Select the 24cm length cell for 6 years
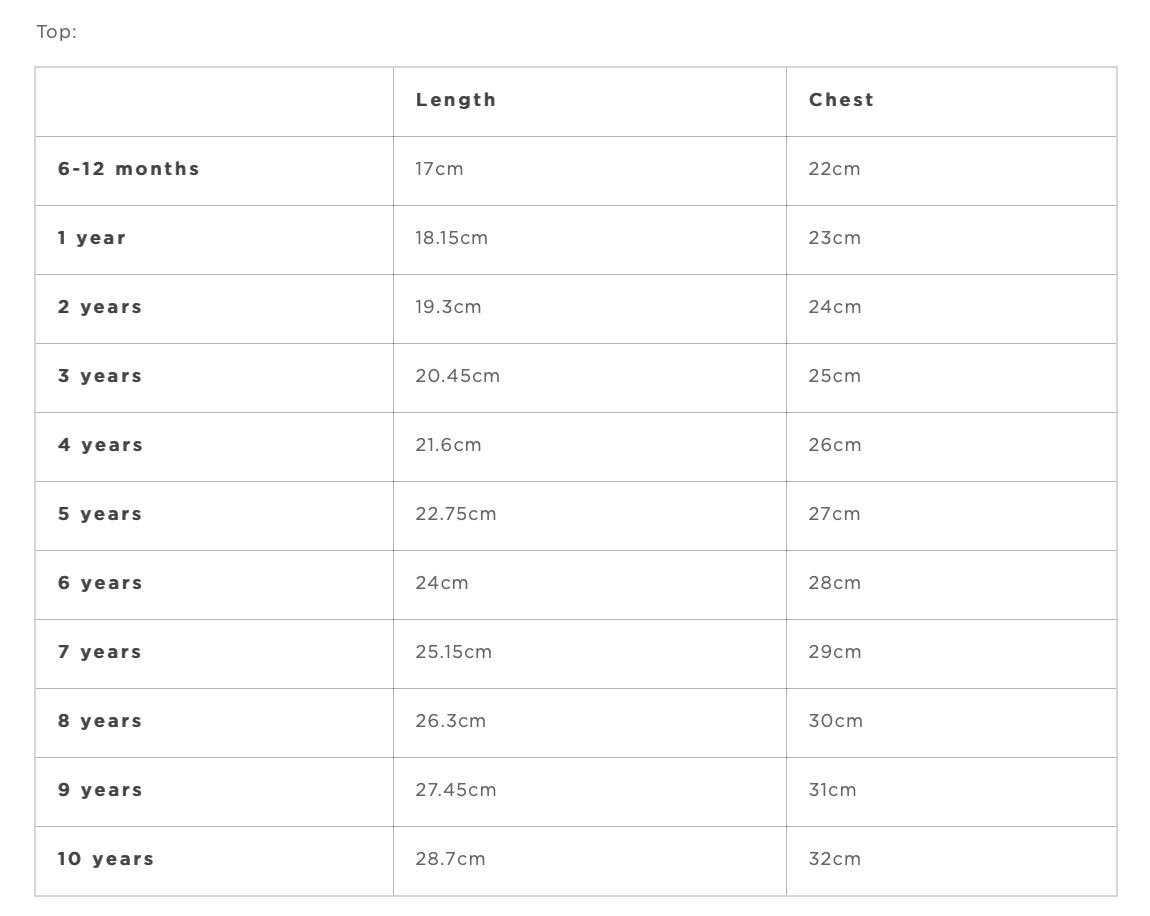The image size is (1150, 916). tap(442, 583)
